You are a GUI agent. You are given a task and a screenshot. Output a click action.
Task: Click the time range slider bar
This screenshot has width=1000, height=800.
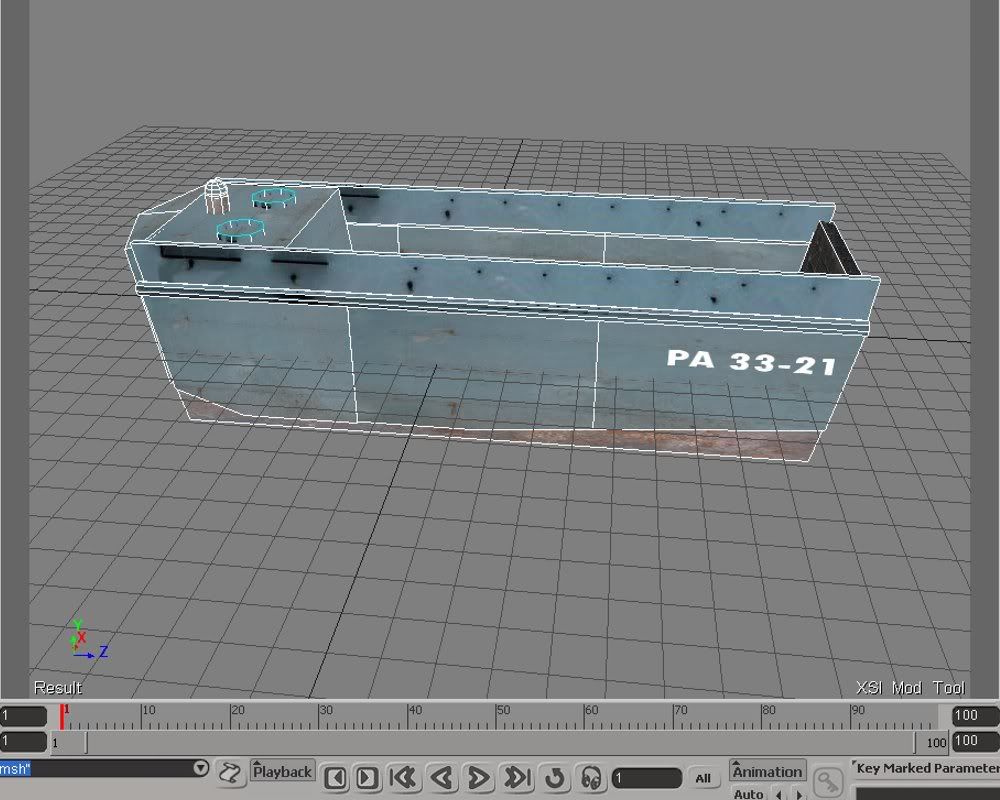[x=501, y=743]
